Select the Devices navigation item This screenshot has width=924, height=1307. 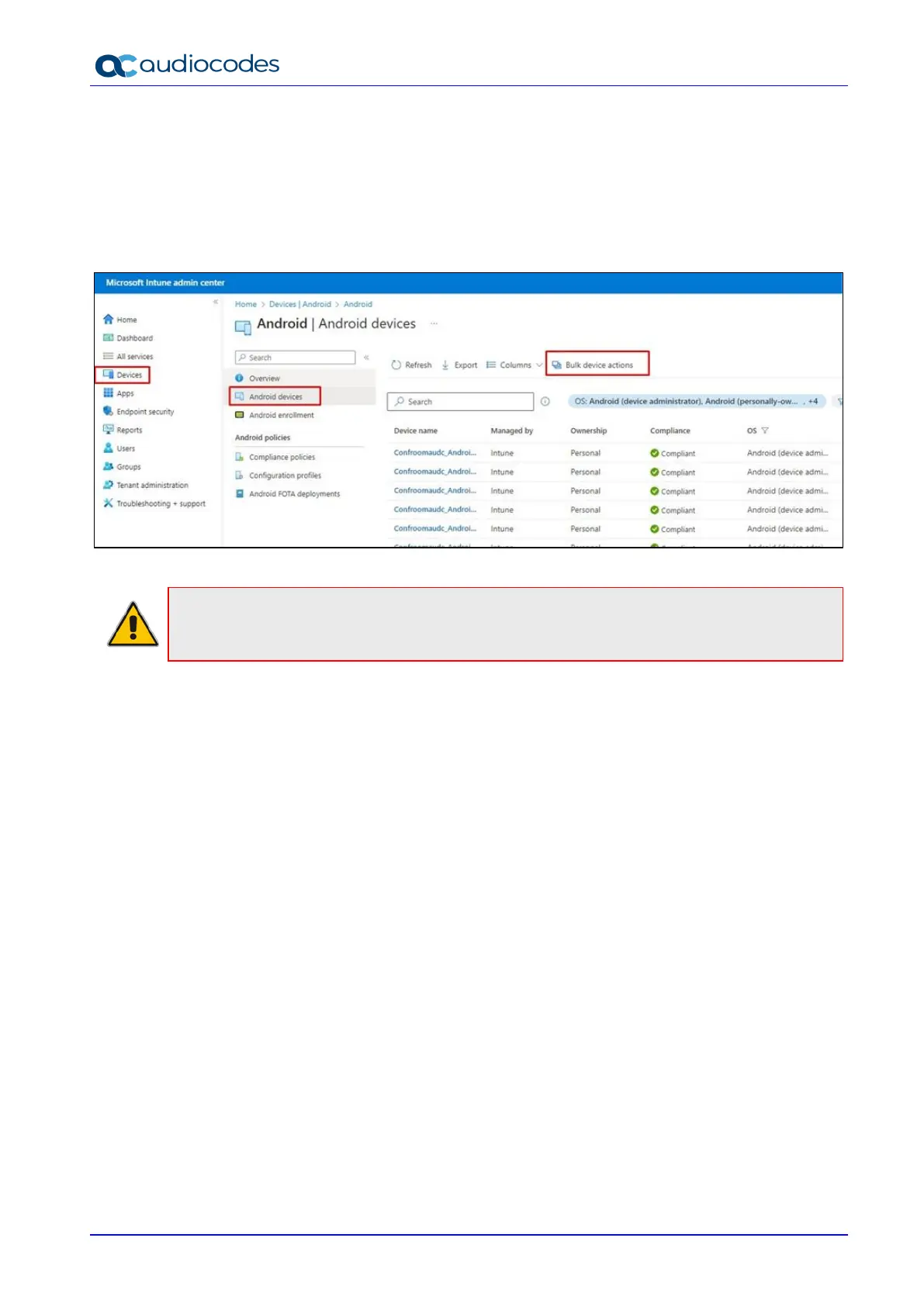(x=123, y=375)
